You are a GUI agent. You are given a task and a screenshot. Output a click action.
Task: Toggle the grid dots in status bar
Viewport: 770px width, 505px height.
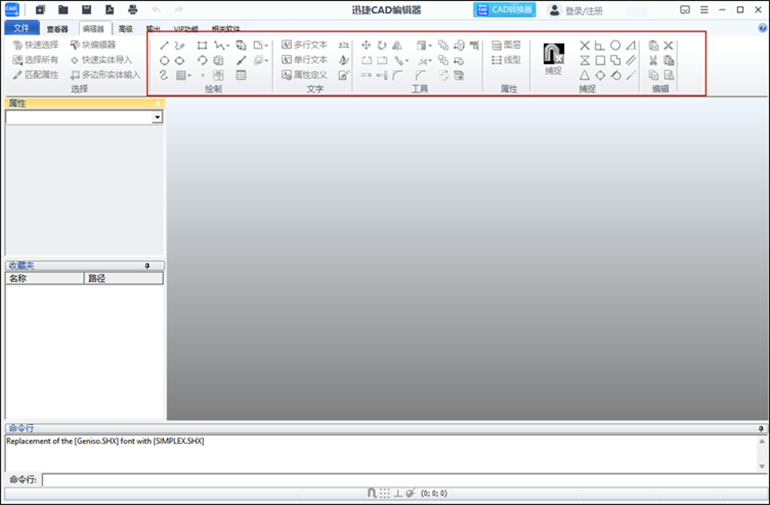click(x=385, y=493)
